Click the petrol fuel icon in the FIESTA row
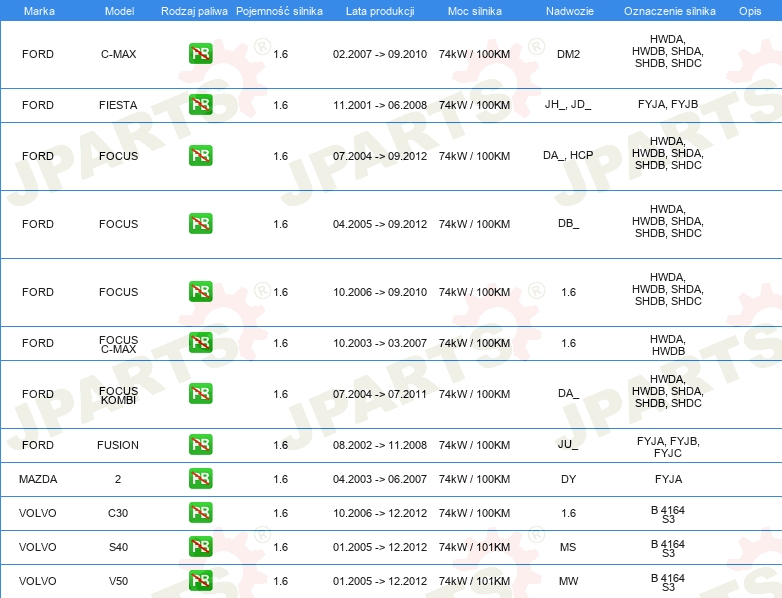The width and height of the screenshot is (782, 598). (x=200, y=105)
